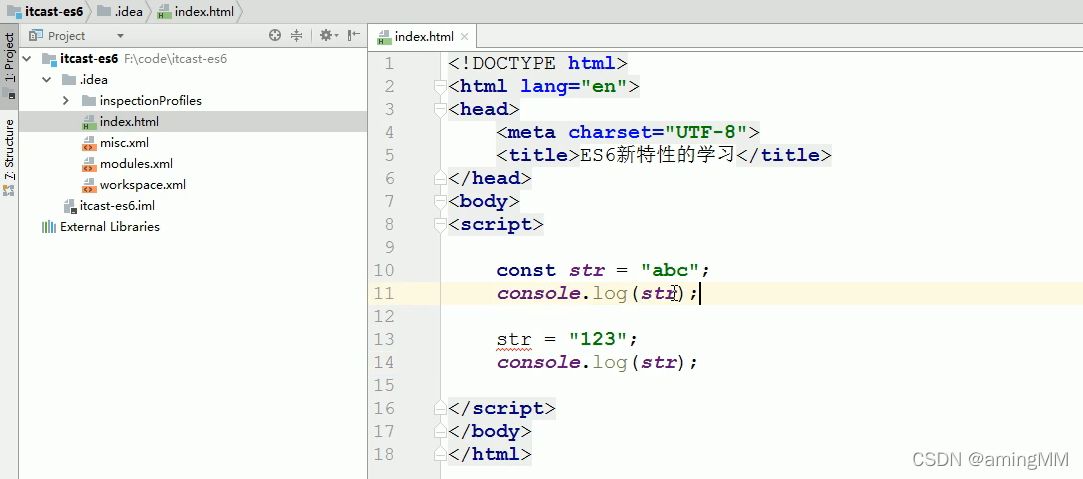
Task: Click the title text ES6新特性的学习
Action: [658, 155]
